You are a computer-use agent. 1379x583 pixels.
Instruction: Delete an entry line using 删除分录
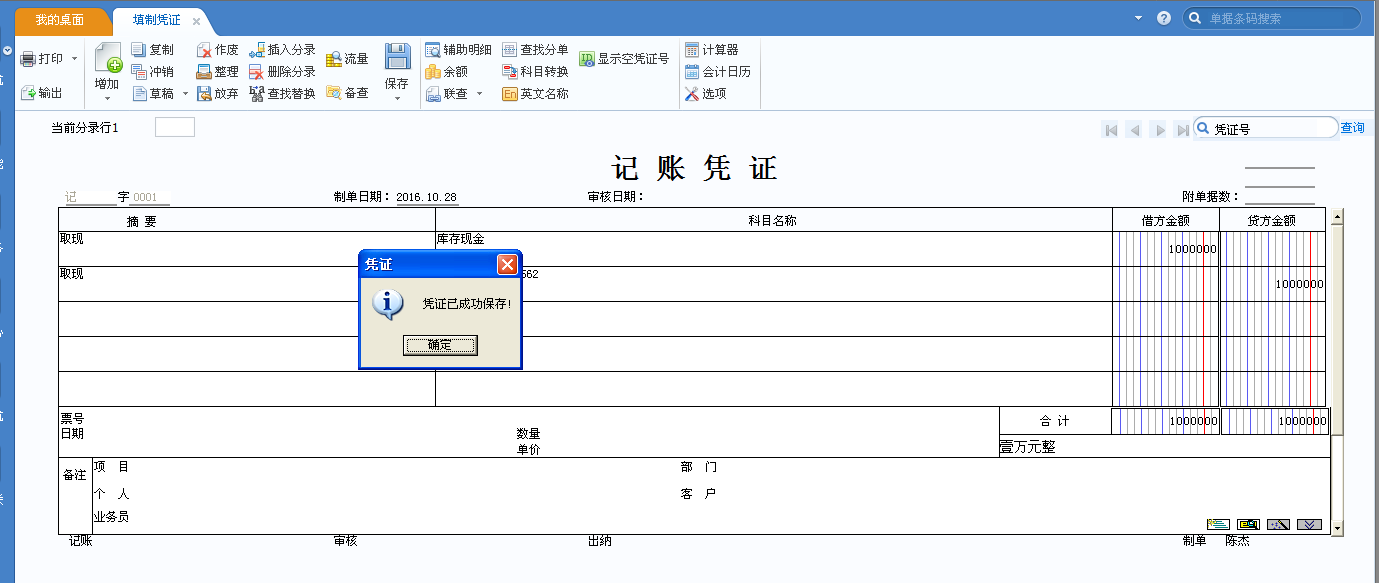[283, 71]
